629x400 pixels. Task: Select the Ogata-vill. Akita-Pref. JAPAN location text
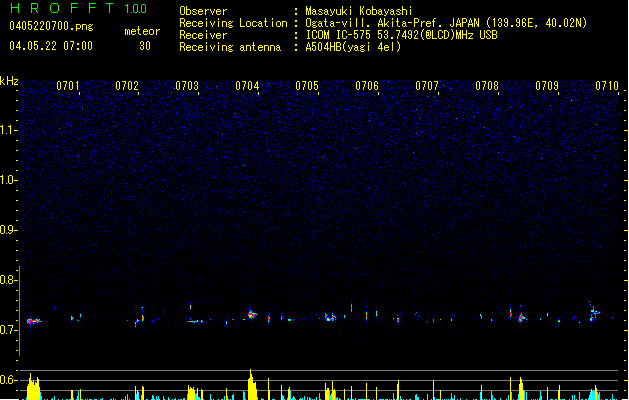pos(446,23)
